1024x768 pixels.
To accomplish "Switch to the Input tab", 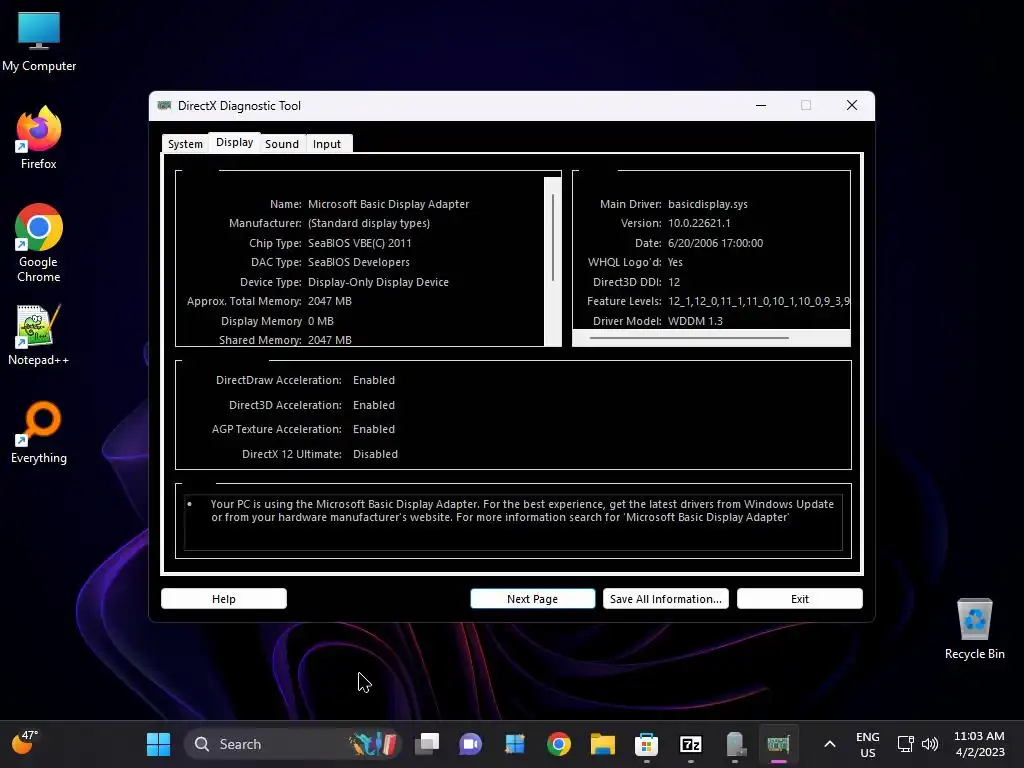I will click(x=327, y=144).
